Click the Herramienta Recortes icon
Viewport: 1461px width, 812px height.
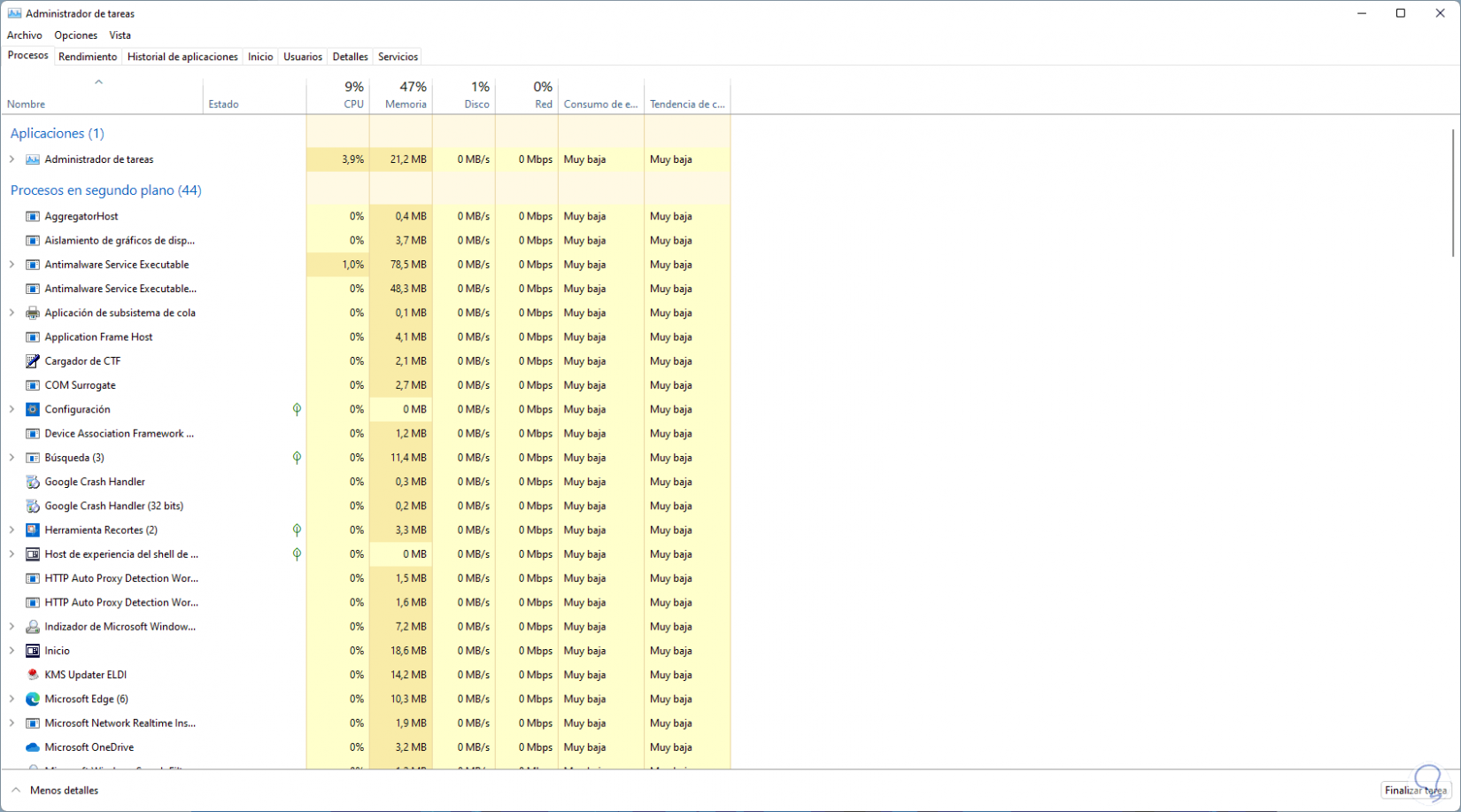pyautogui.click(x=33, y=530)
